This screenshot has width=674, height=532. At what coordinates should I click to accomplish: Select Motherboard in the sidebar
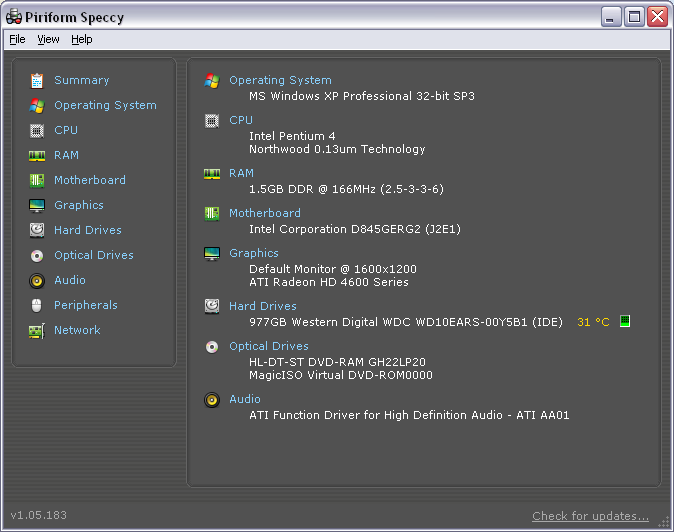90,180
